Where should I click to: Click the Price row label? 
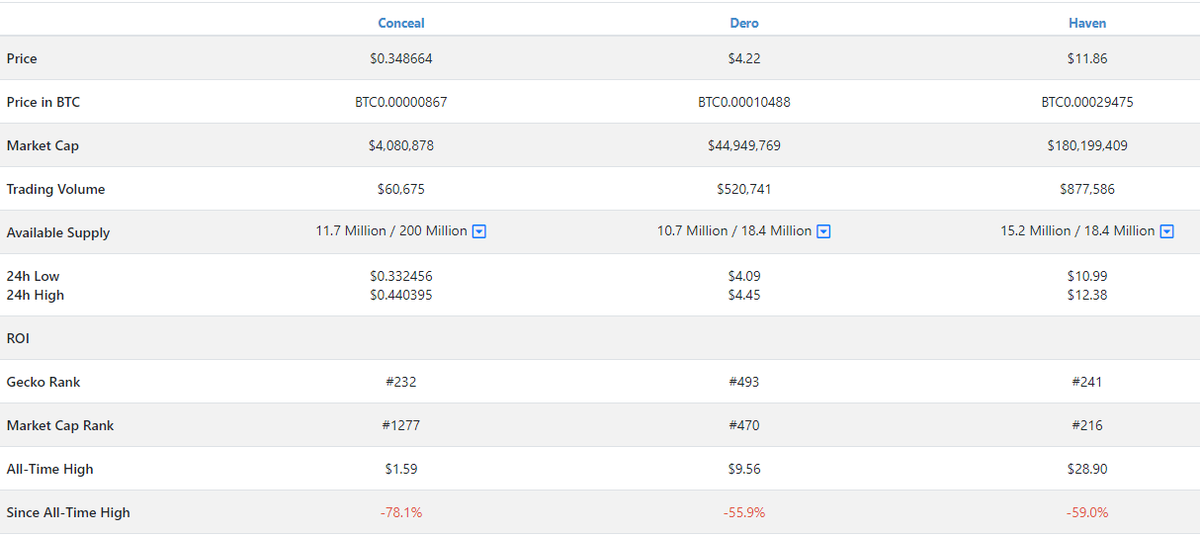tap(22, 59)
